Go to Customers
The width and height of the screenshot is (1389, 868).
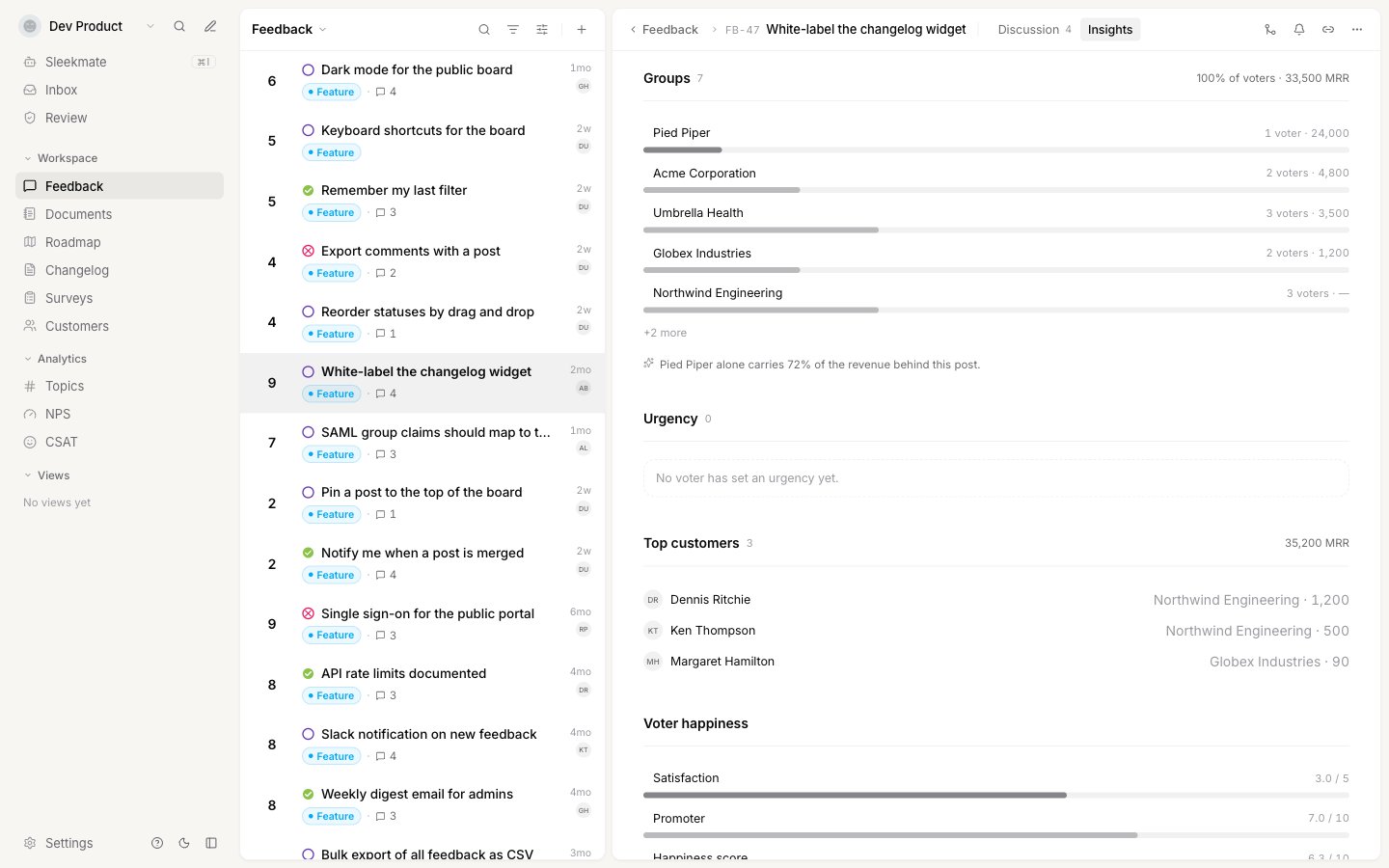tap(120, 326)
